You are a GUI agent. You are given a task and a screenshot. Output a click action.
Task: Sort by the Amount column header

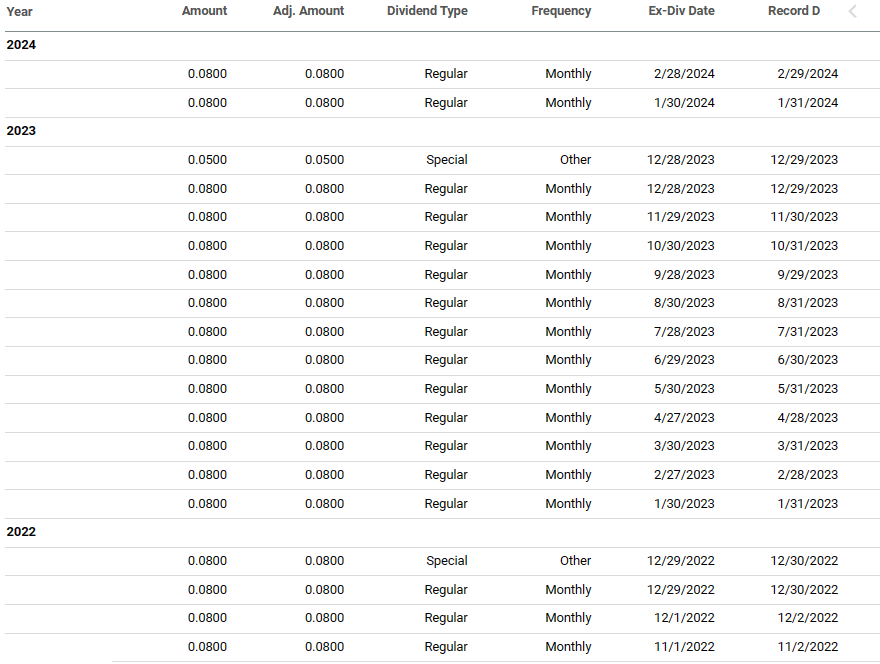pos(204,11)
